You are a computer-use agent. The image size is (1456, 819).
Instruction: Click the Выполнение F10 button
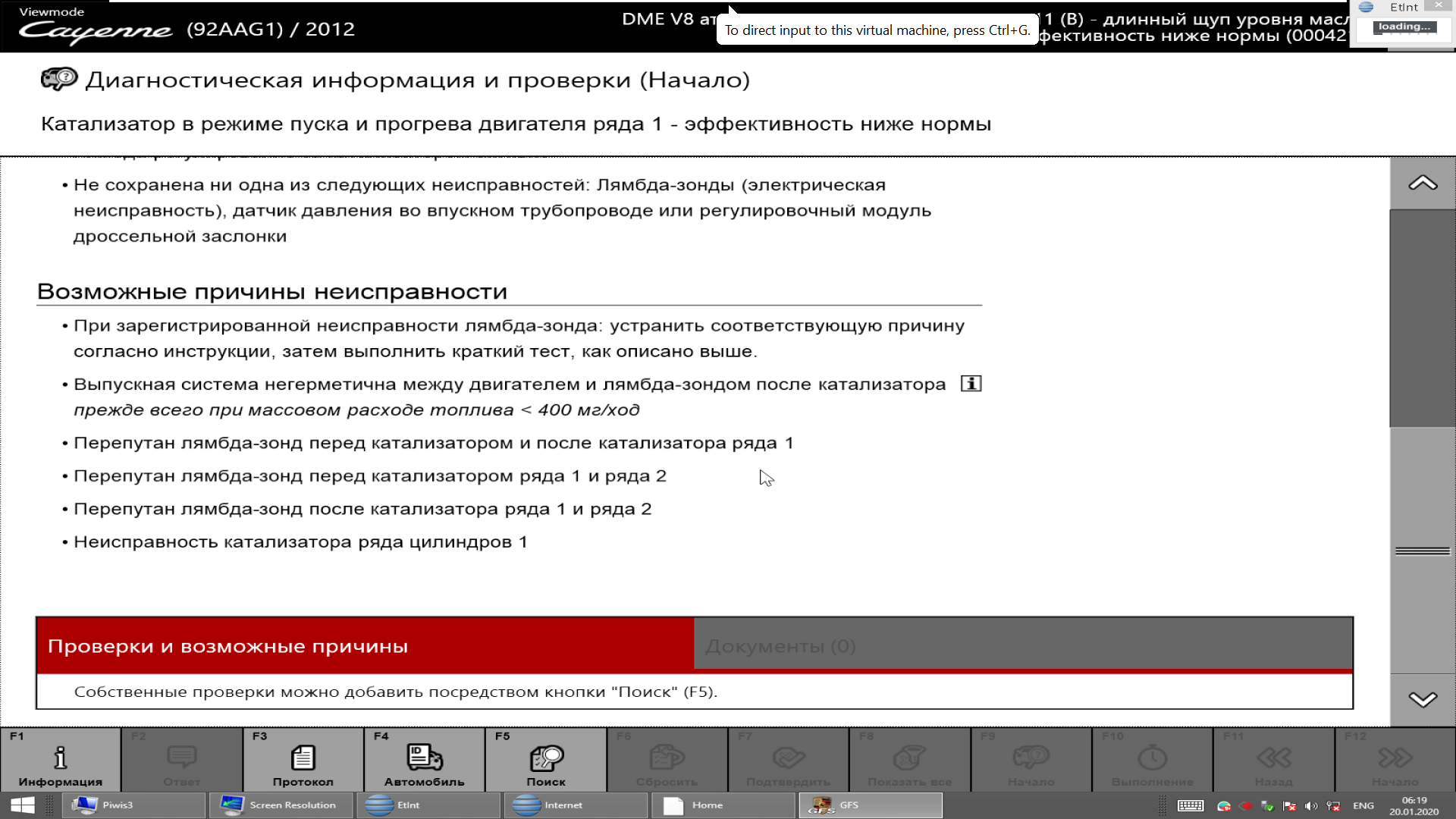(x=1153, y=759)
